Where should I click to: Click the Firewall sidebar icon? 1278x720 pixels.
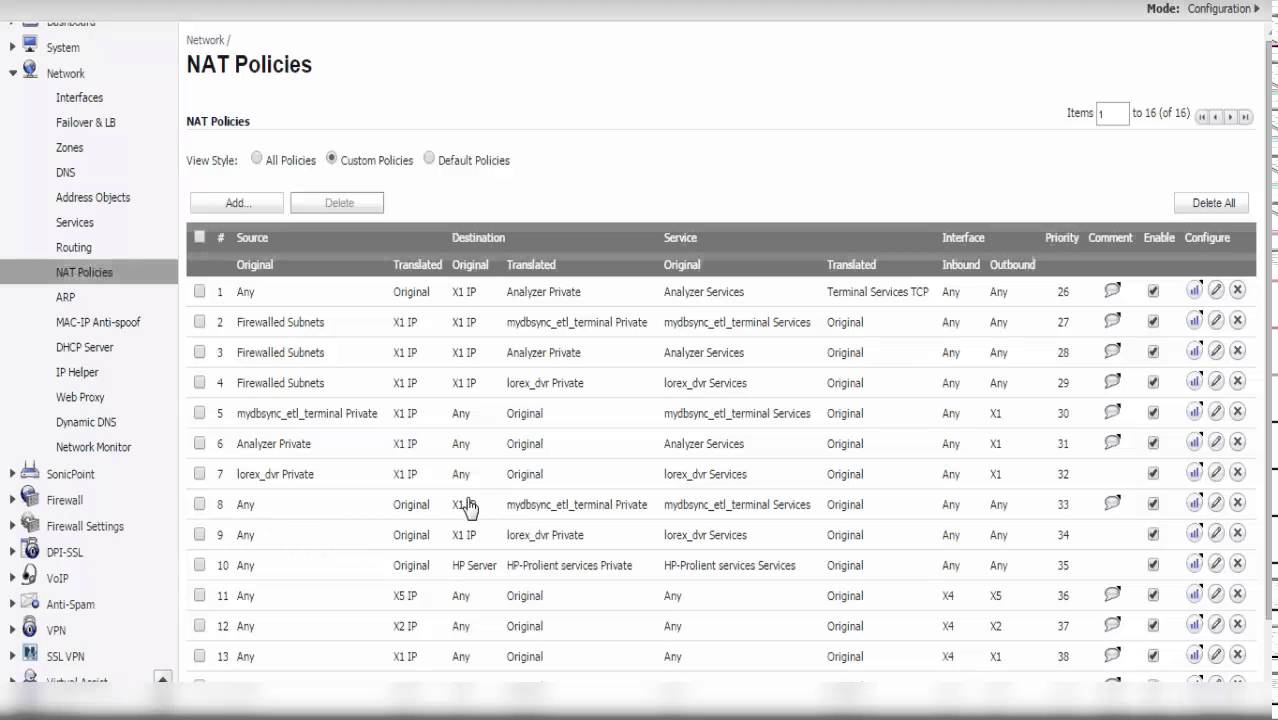coord(30,499)
